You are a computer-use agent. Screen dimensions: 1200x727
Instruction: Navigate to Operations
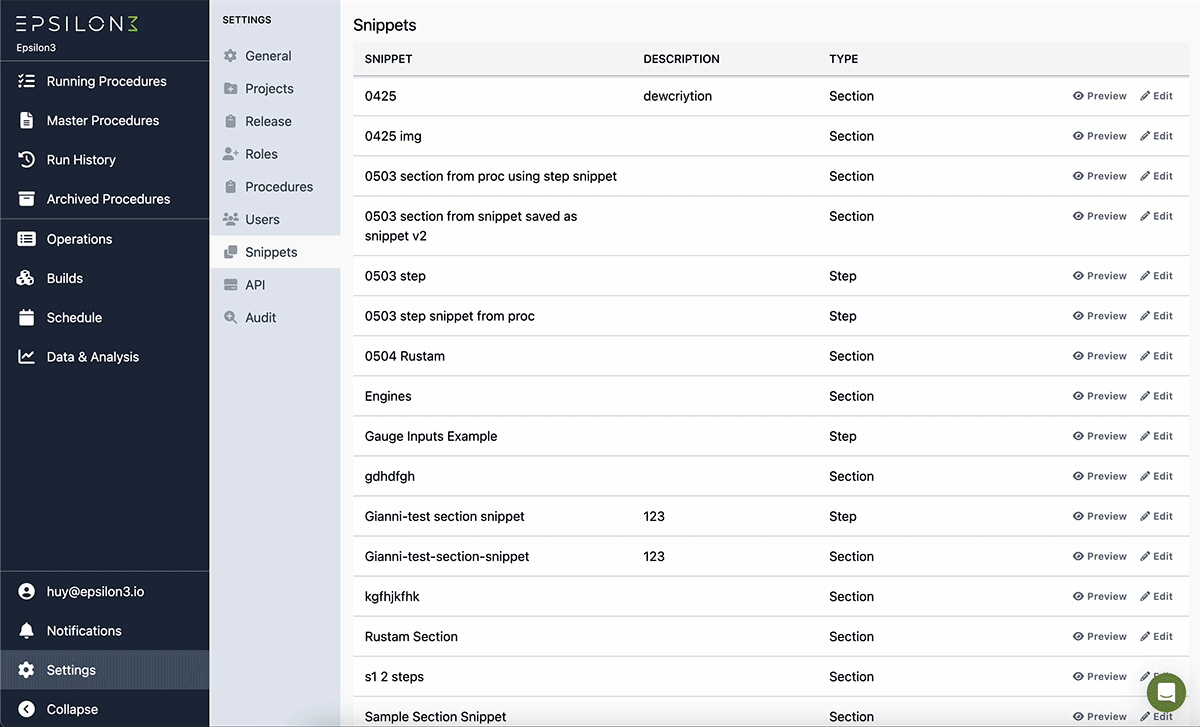tap(105, 239)
